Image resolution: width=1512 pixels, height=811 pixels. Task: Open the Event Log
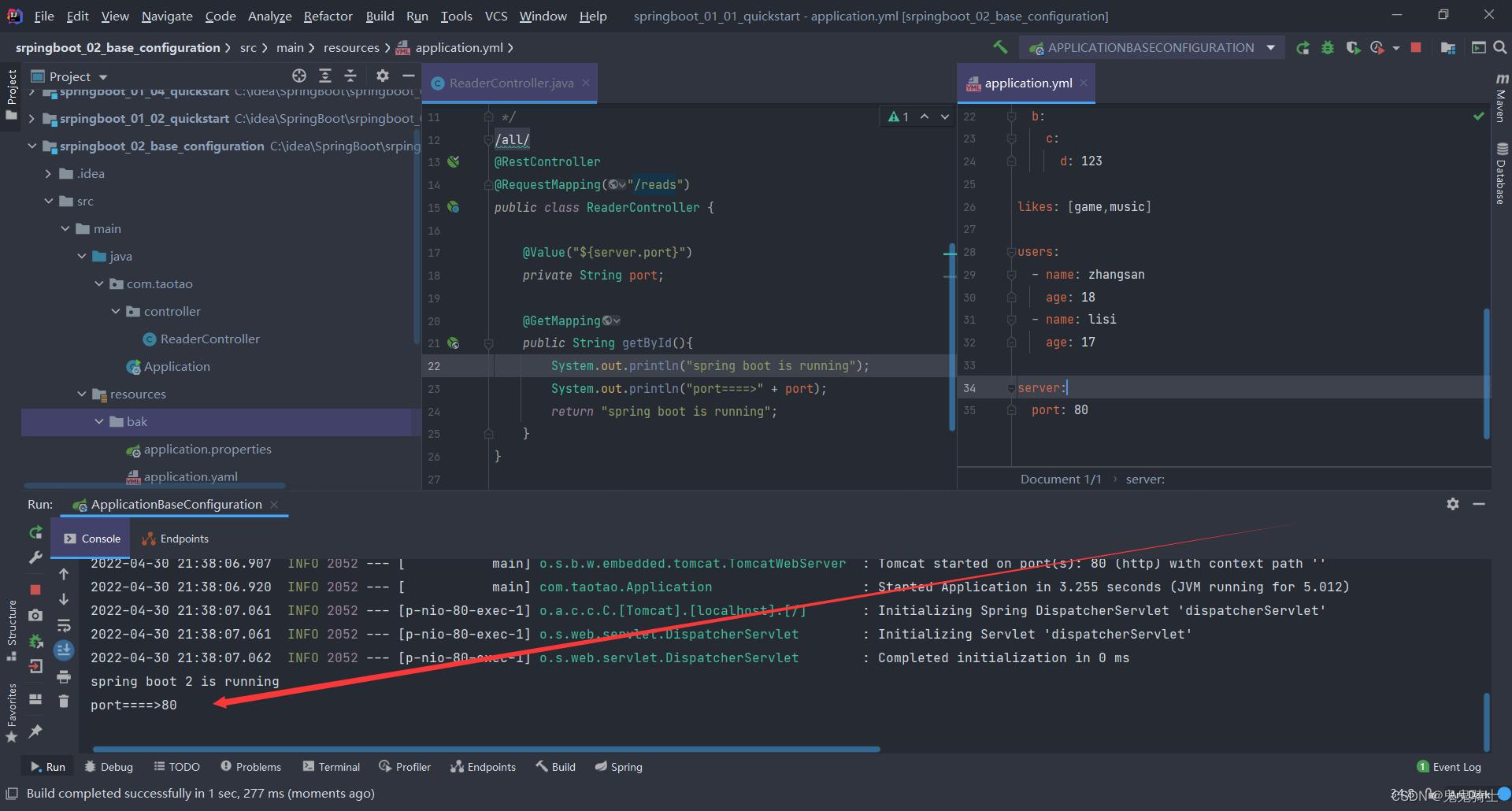(x=1449, y=767)
